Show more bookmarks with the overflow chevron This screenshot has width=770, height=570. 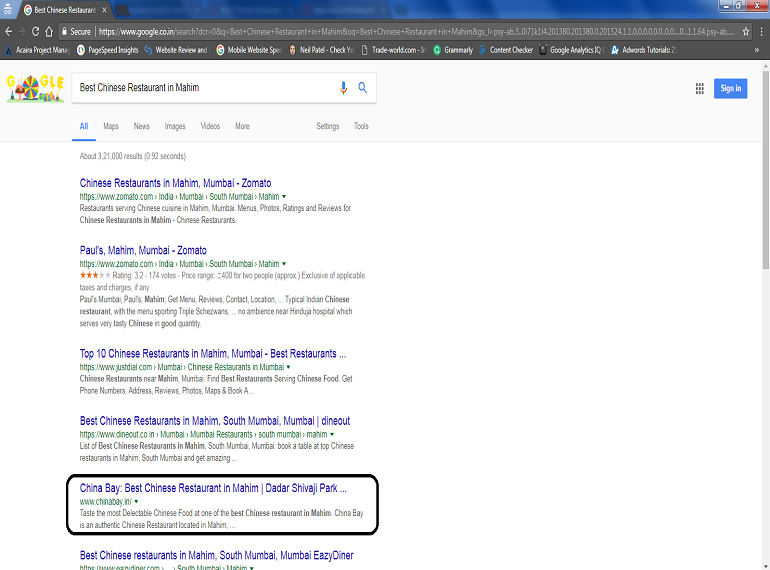(x=757, y=50)
